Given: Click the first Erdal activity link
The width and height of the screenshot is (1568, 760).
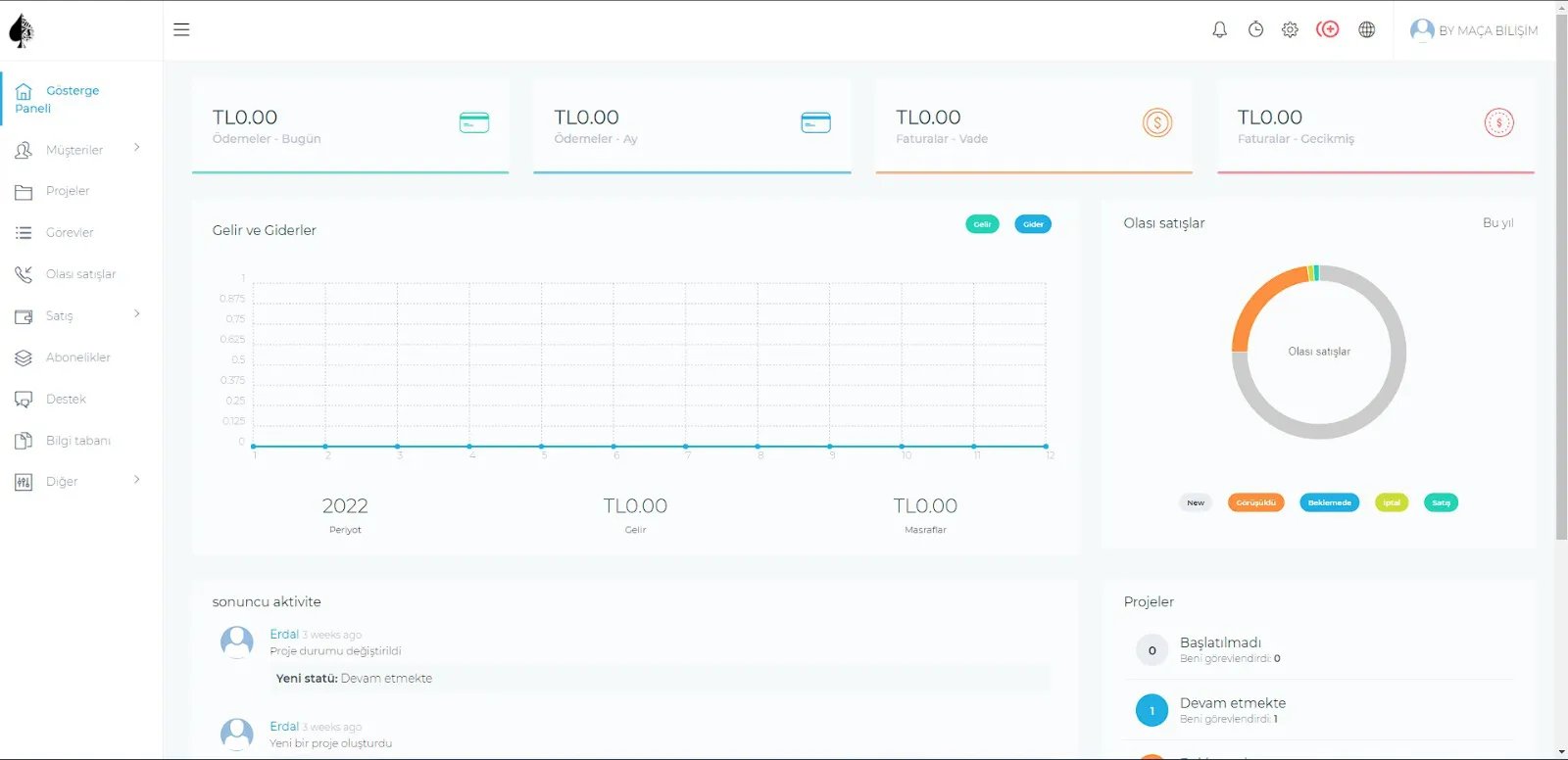Looking at the screenshot, I should point(284,635).
